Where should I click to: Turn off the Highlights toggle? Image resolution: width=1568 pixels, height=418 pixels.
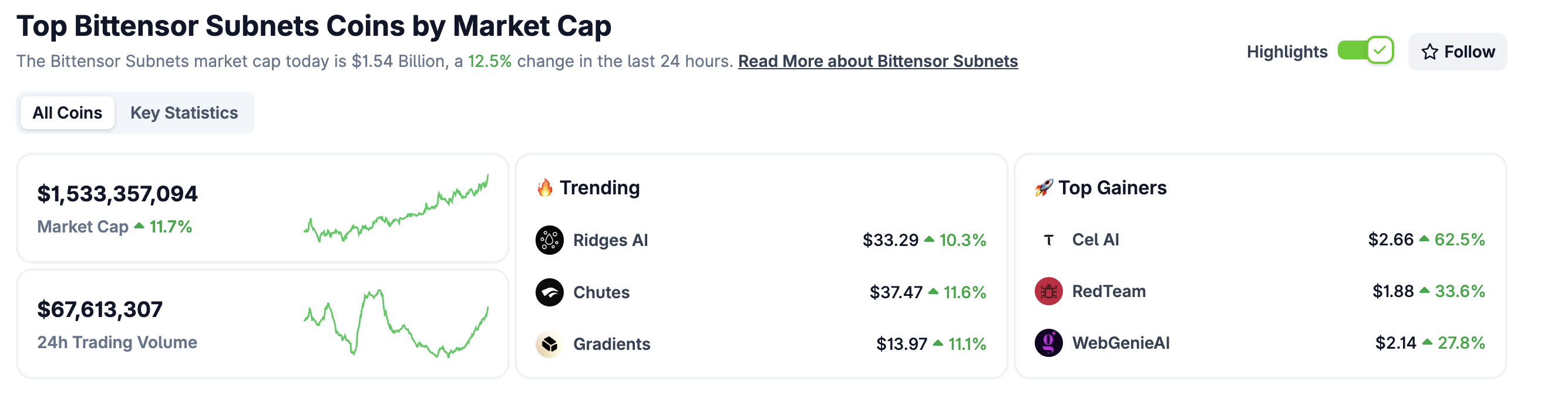click(1365, 50)
